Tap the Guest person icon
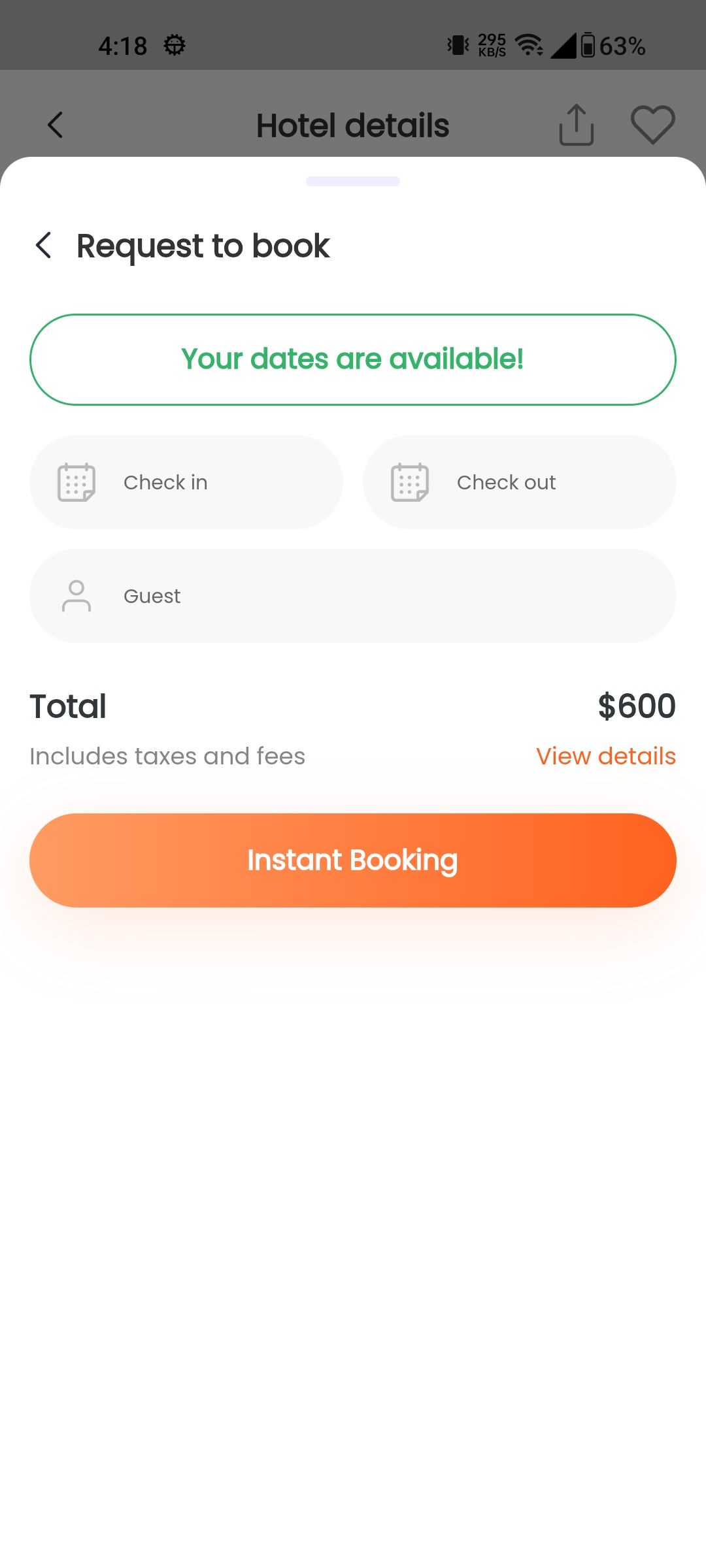Viewport: 706px width, 1568px height. click(x=76, y=596)
